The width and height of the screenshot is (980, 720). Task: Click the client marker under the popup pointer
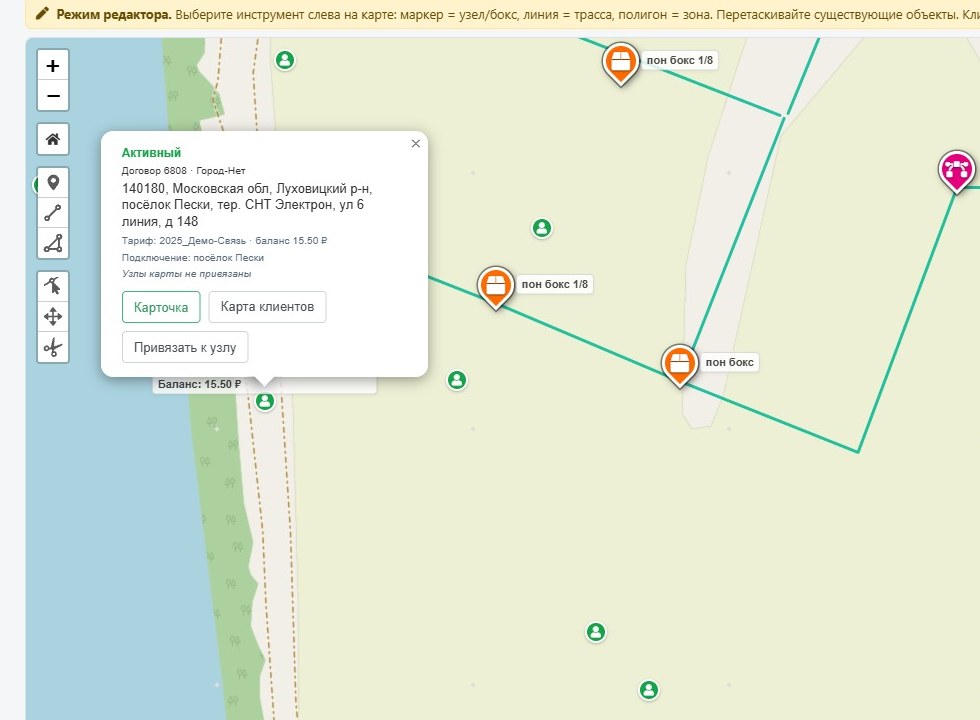click(x=265, y=401)
